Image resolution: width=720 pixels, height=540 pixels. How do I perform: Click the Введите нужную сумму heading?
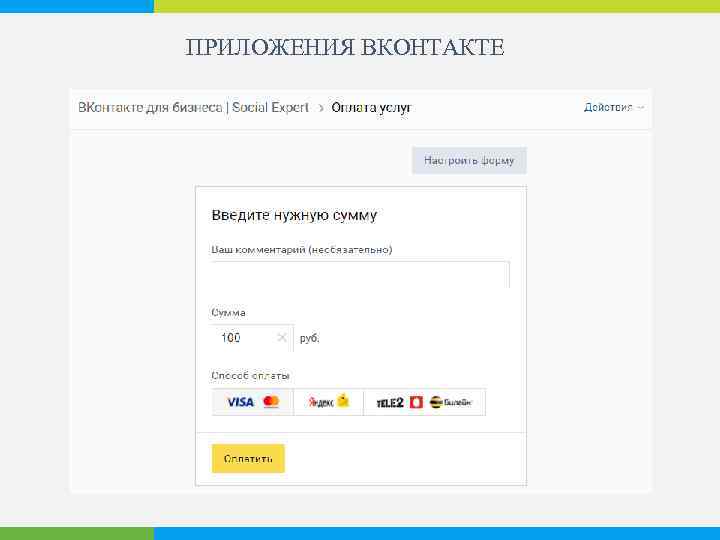(x=294, y=215)
